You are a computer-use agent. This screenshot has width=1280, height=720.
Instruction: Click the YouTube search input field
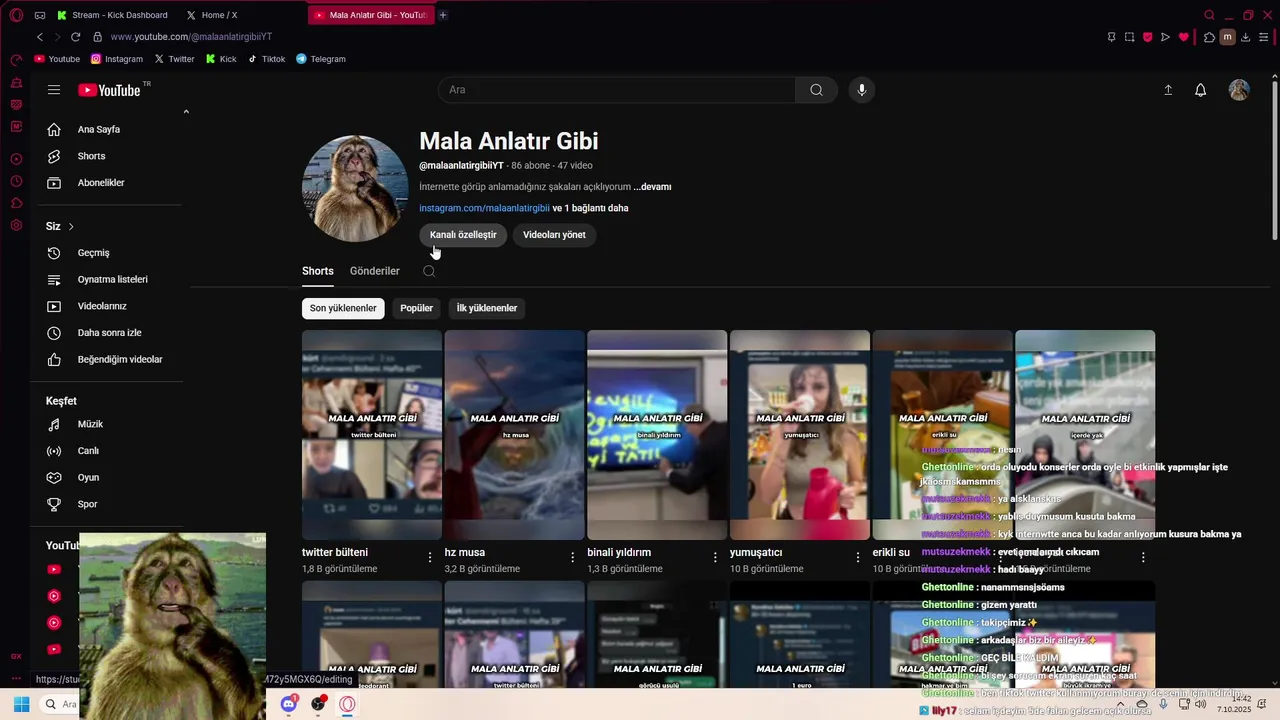pos(617,90)
